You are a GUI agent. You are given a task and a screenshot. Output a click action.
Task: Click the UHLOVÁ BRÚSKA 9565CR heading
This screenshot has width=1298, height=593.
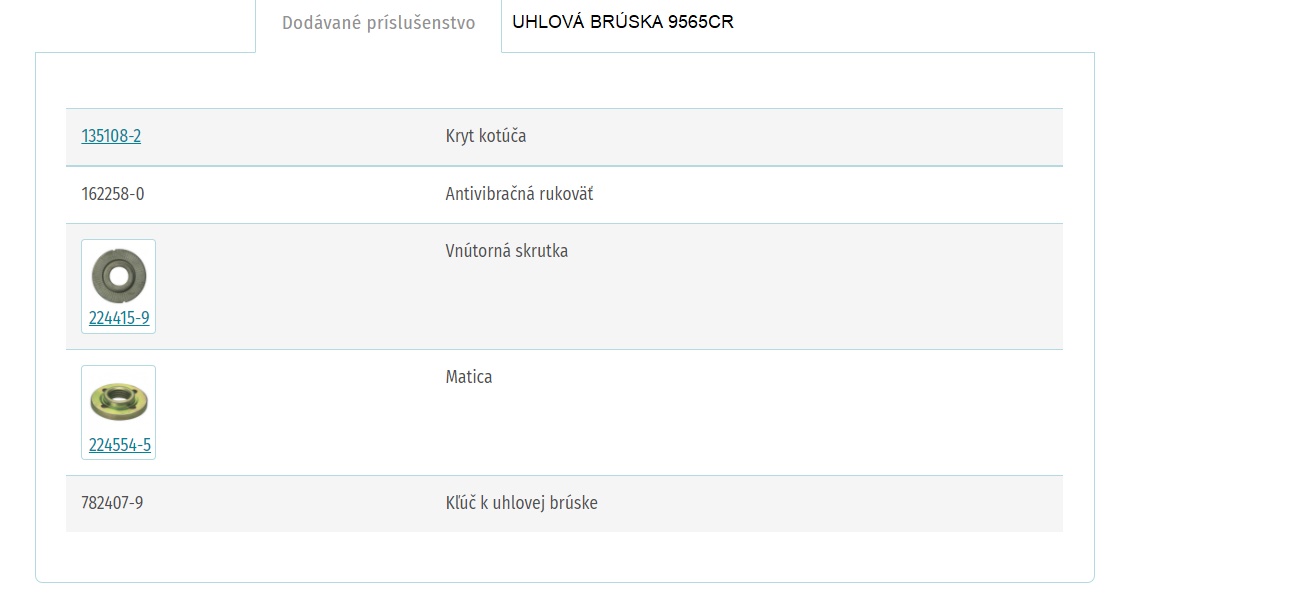[x=623, y=22]
